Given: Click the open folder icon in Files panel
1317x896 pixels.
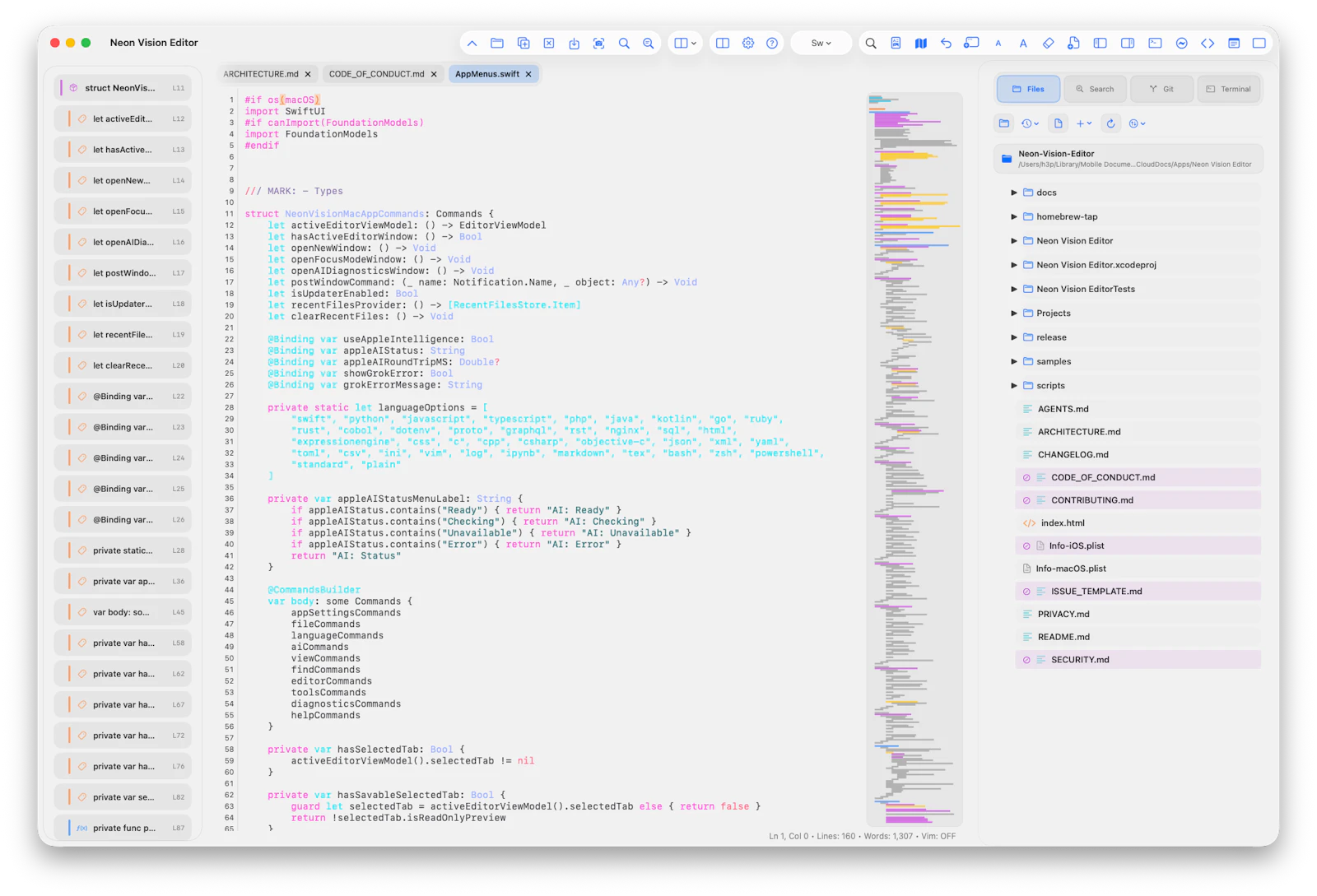Looking at the screenshot, I should click(1004, 123).
